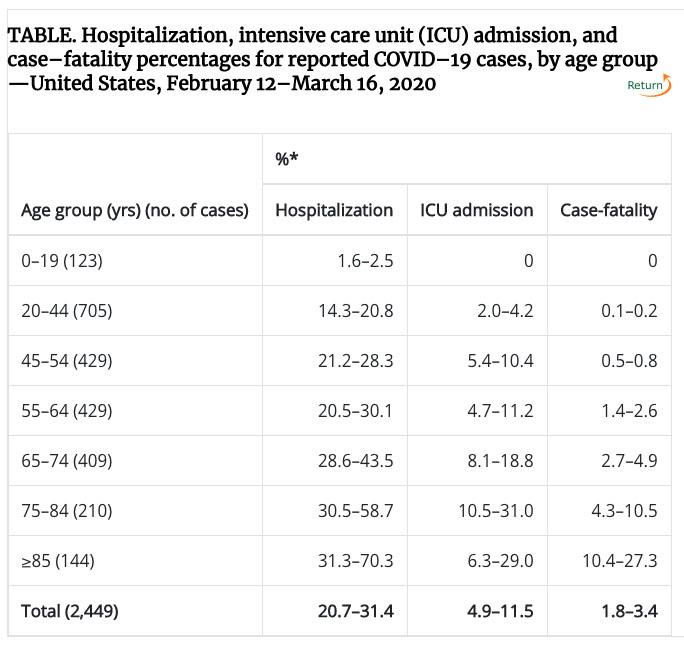This screenshot has width=684, height=646.
Task: Select the 65–74 (409) age group row label
Action: click(66, 461)
